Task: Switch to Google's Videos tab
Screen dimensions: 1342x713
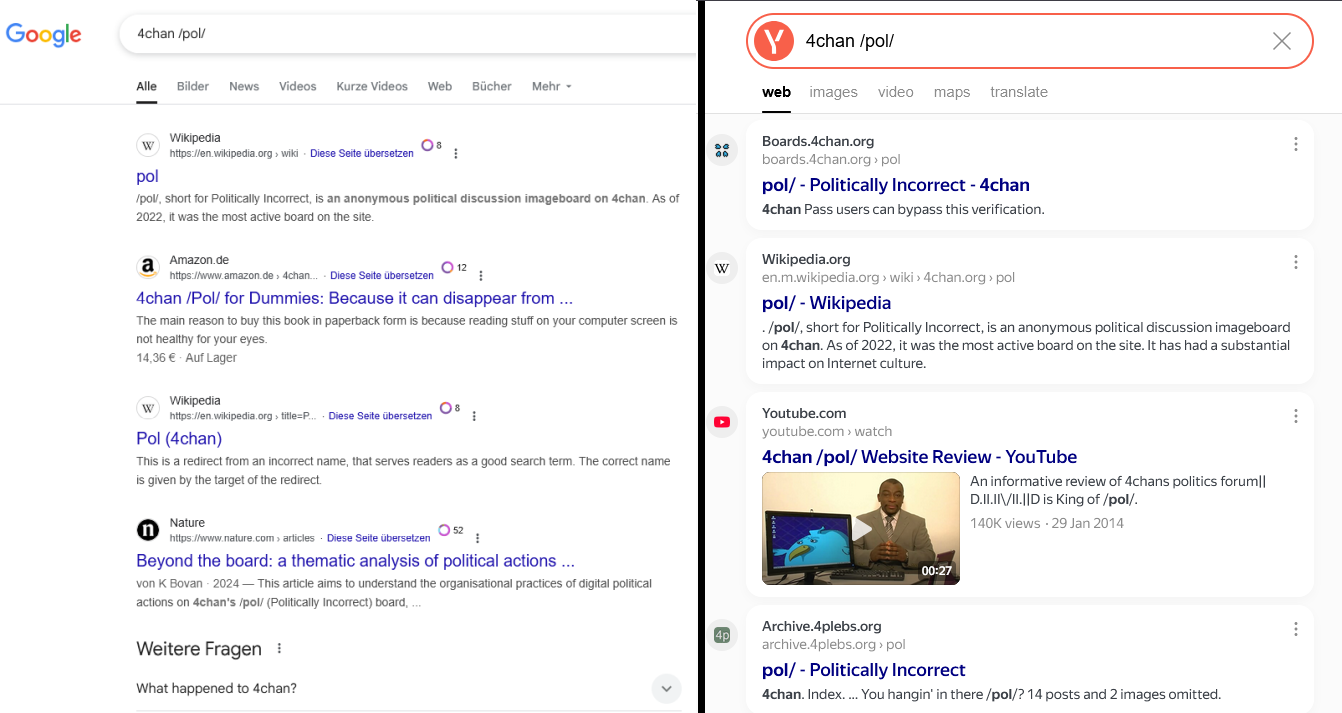Action: (298, 86)
